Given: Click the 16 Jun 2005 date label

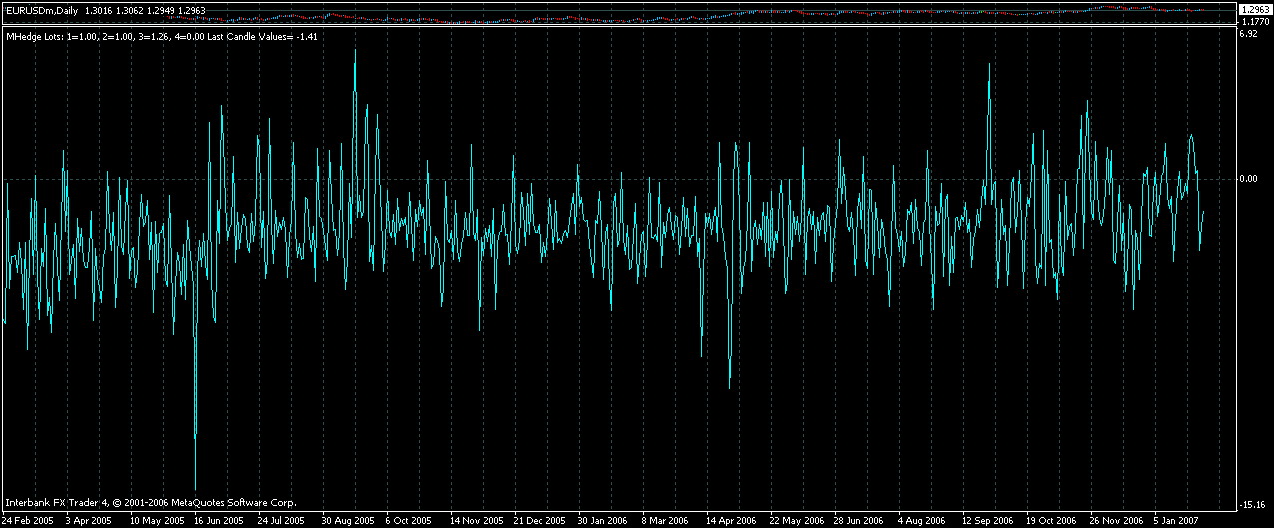Looking at the screenshot, I should (x=219, y=520).
